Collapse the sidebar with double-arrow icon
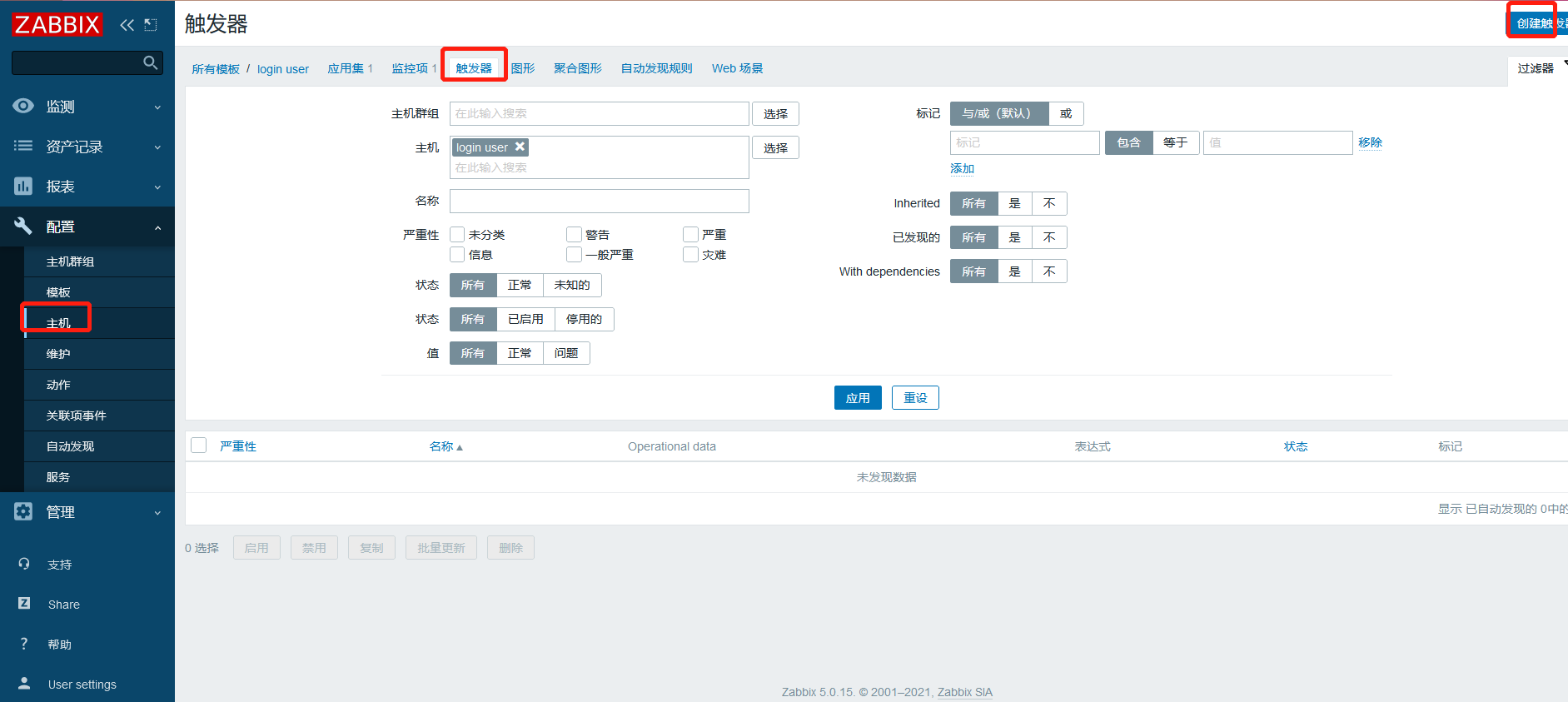1568x702 pixels. [127, 25]
